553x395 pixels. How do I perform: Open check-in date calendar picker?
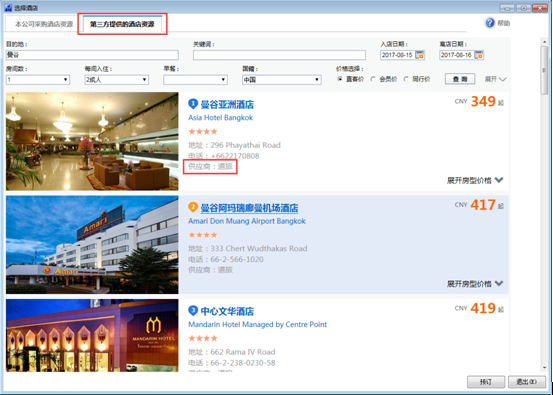click(x=420, y=55)
